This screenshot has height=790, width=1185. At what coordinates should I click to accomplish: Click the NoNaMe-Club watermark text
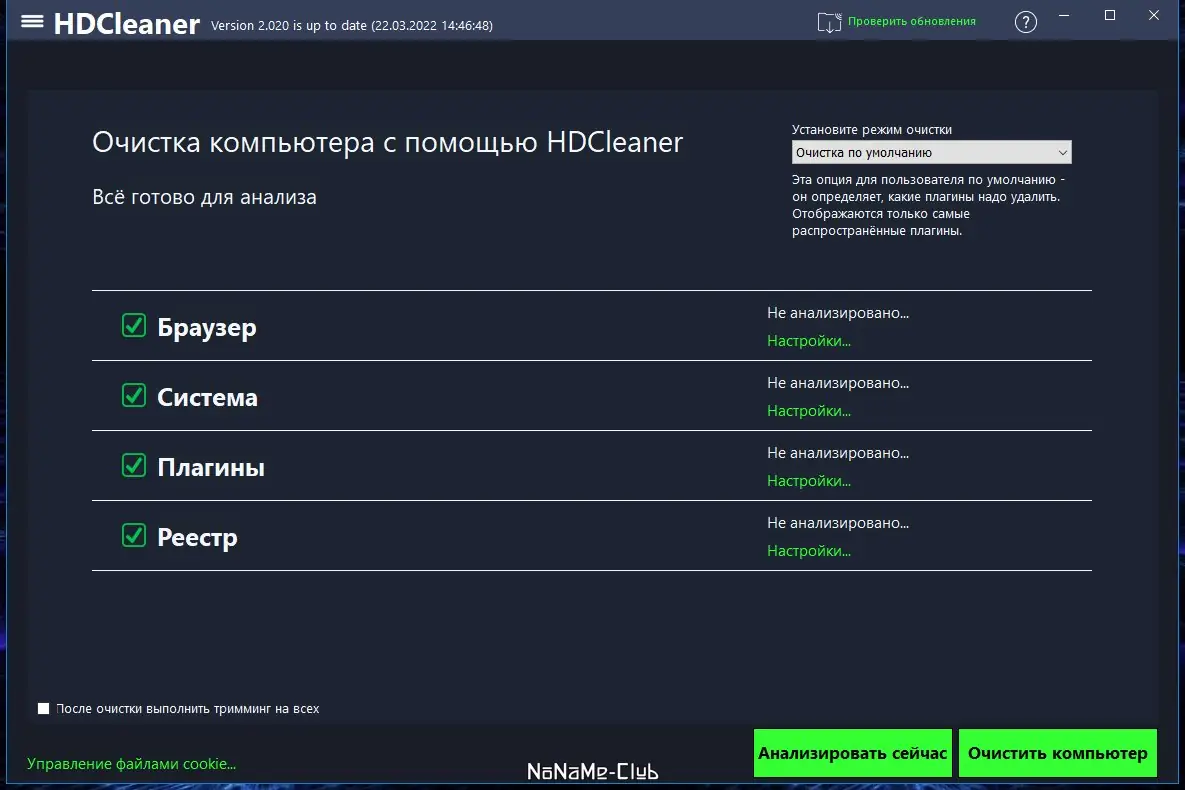[593, 770]
